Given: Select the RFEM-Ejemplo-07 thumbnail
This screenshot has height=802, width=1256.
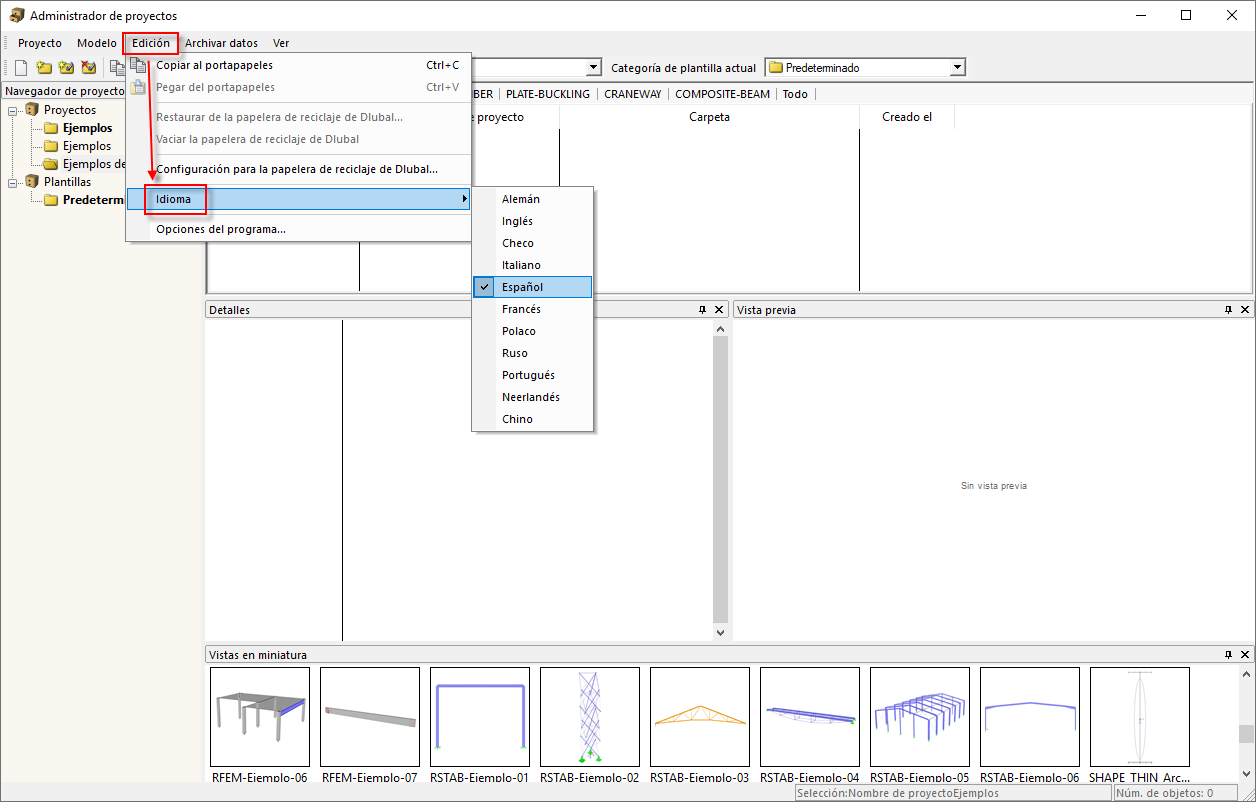Looking at the screenshot, I should tap(370, 717).
